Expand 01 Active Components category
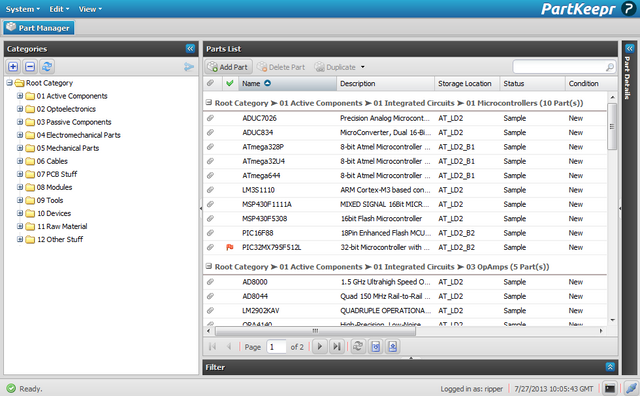640x396 pixels. (x=20, y=96)
